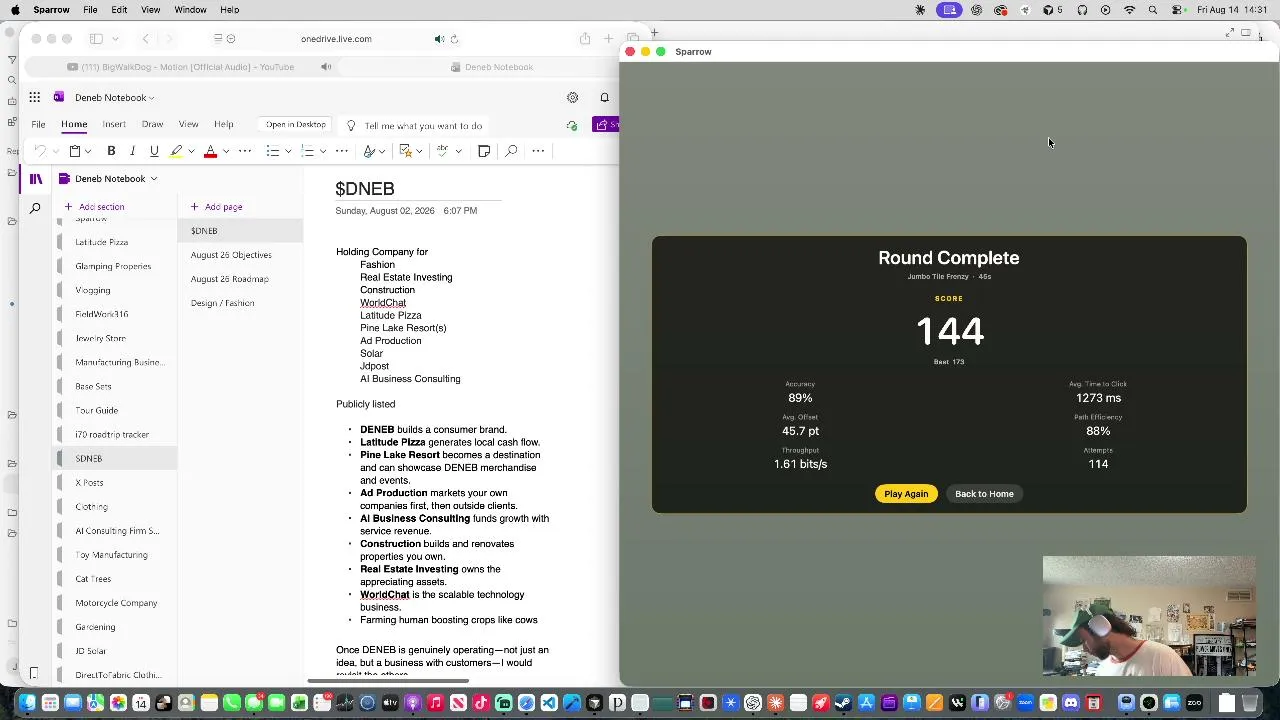Click the Safari share icon
This screenshot has height=720, width=1280.
click(x=585, y=39)
